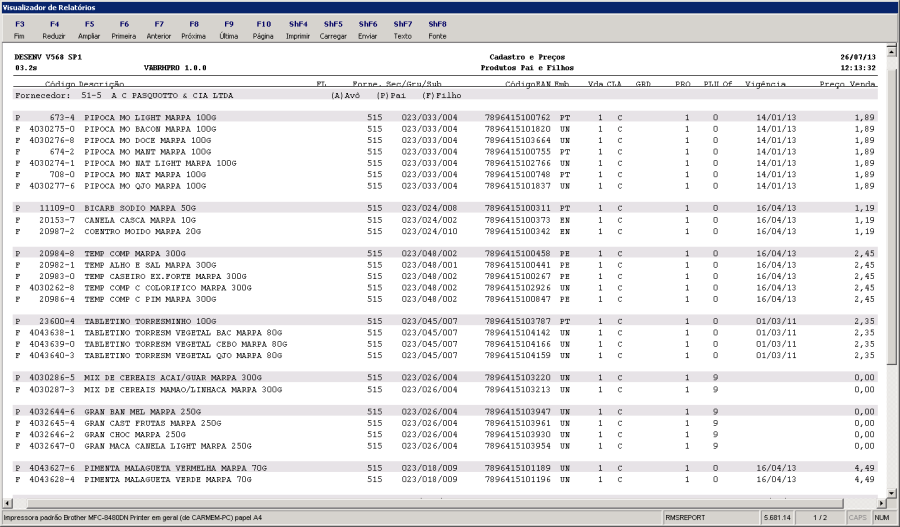Click the horizontal scrollbar right arrow

click(882, 503)
